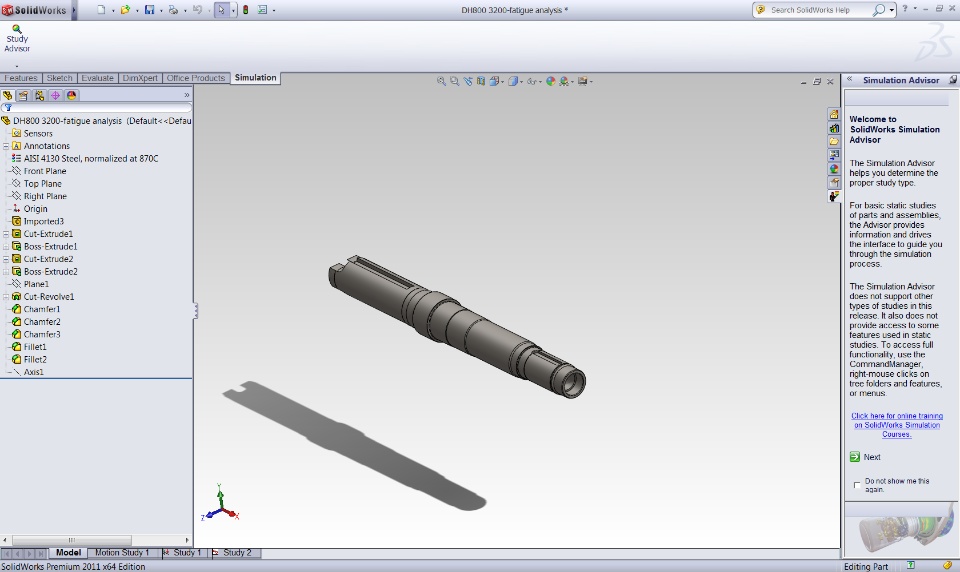Open the Options icon in title toolbar
960x572 pixels.
tap(263, 10)
